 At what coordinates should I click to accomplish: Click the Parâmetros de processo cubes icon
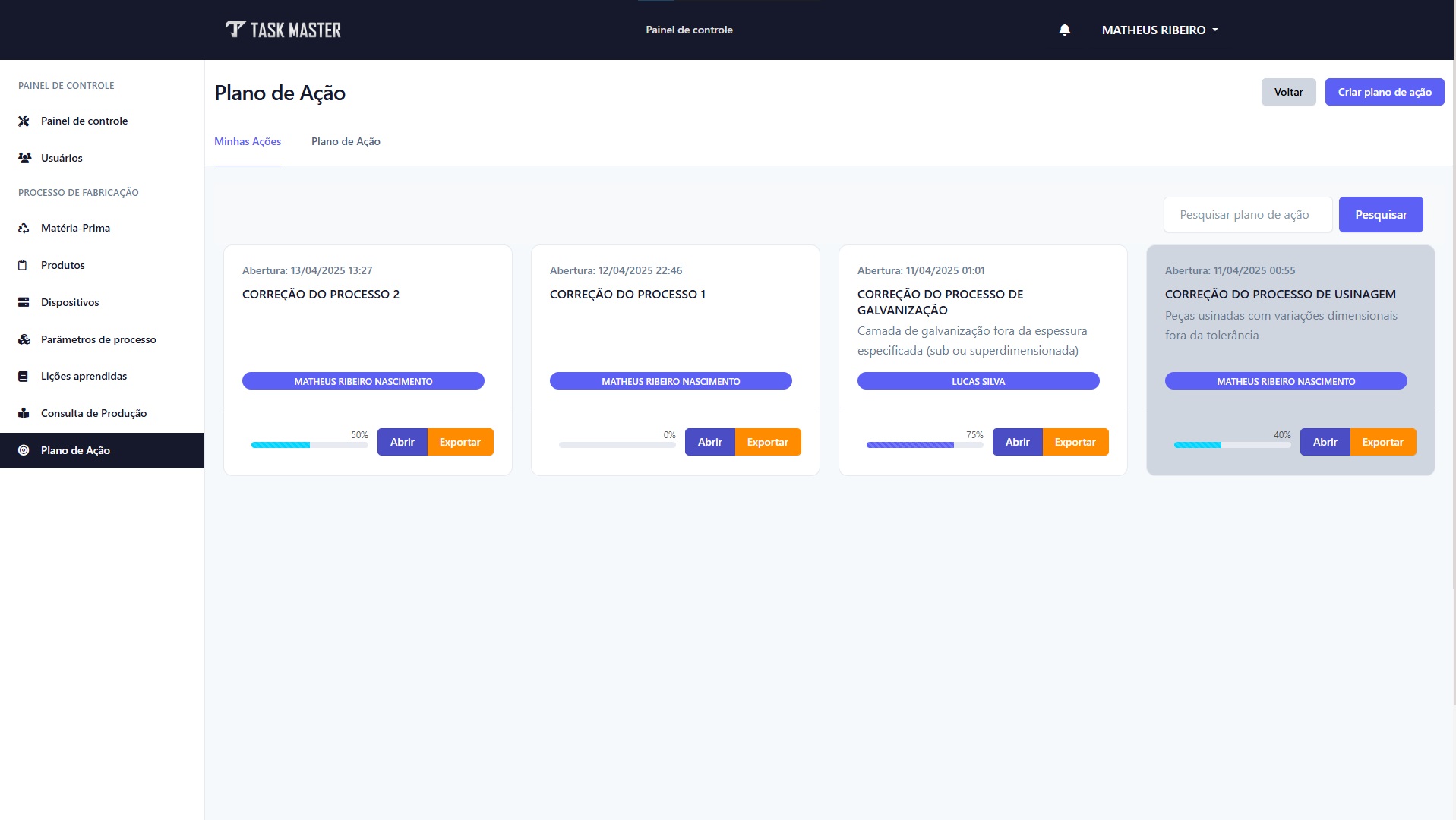click(24, 339)
